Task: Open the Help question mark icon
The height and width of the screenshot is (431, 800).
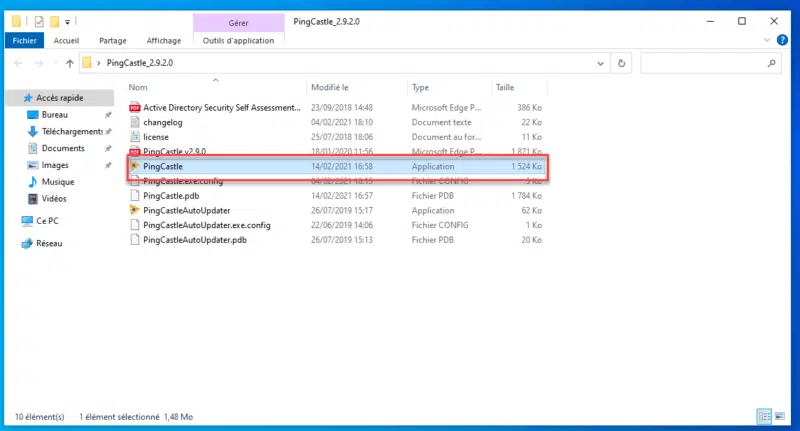Action: 782,40
